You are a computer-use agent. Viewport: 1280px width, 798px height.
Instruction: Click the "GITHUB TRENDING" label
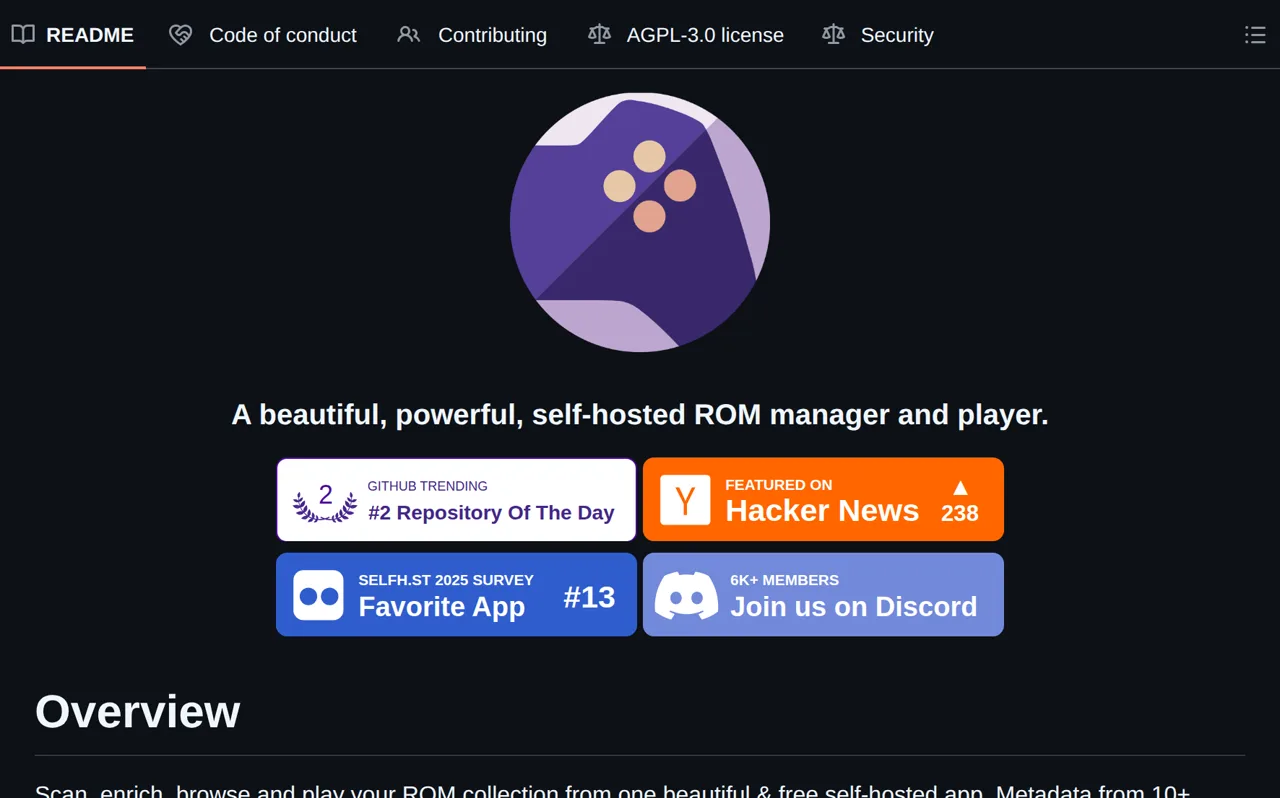tap(427, 486)
